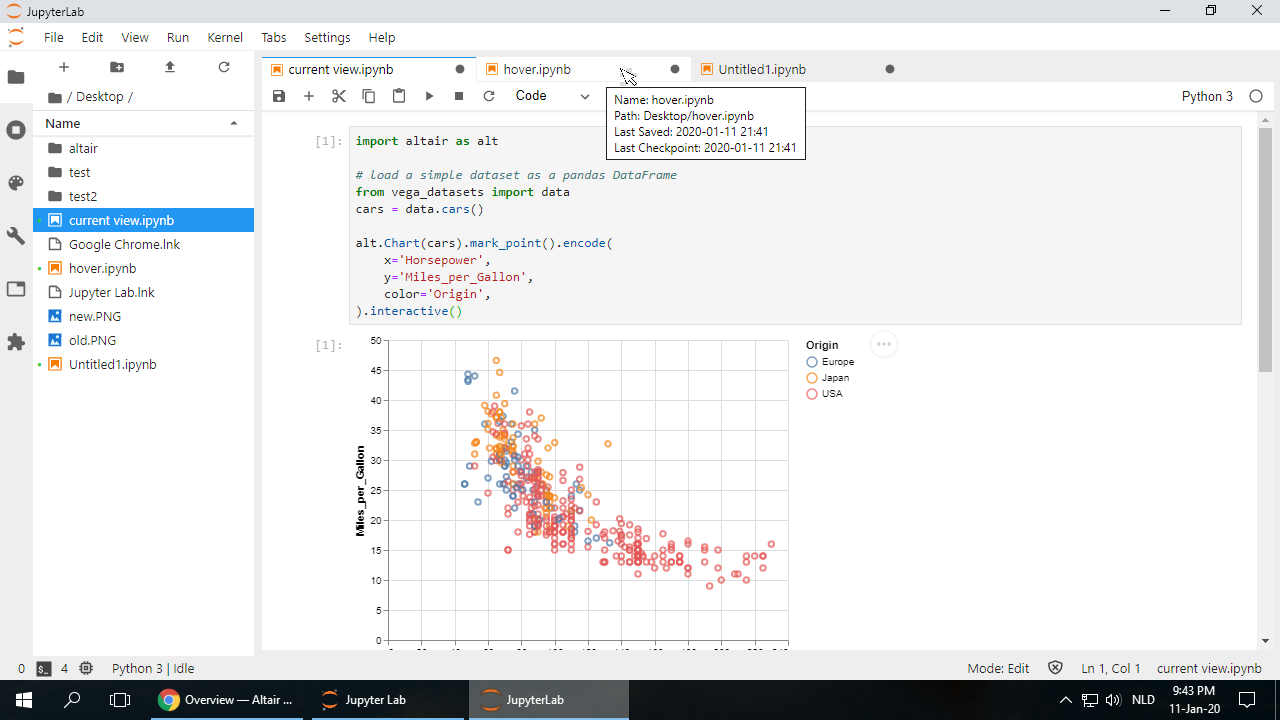Open the chart options ellipsis menu
Image resolution: width=1280 pixels, height=720 pixels.
pyautogui.click(x=884, y=344)
